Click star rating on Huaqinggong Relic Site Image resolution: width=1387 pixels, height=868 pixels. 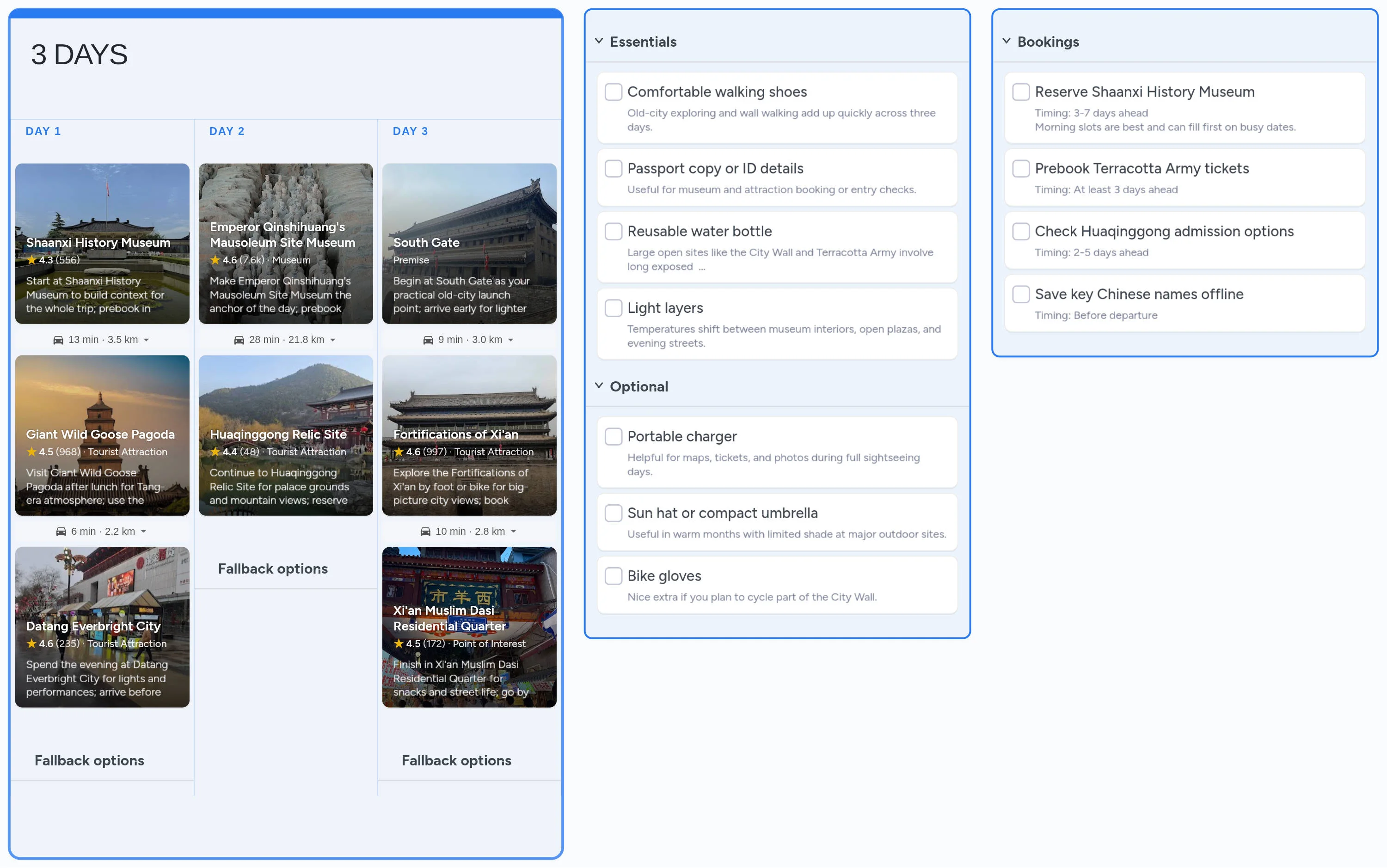point(215,452)
